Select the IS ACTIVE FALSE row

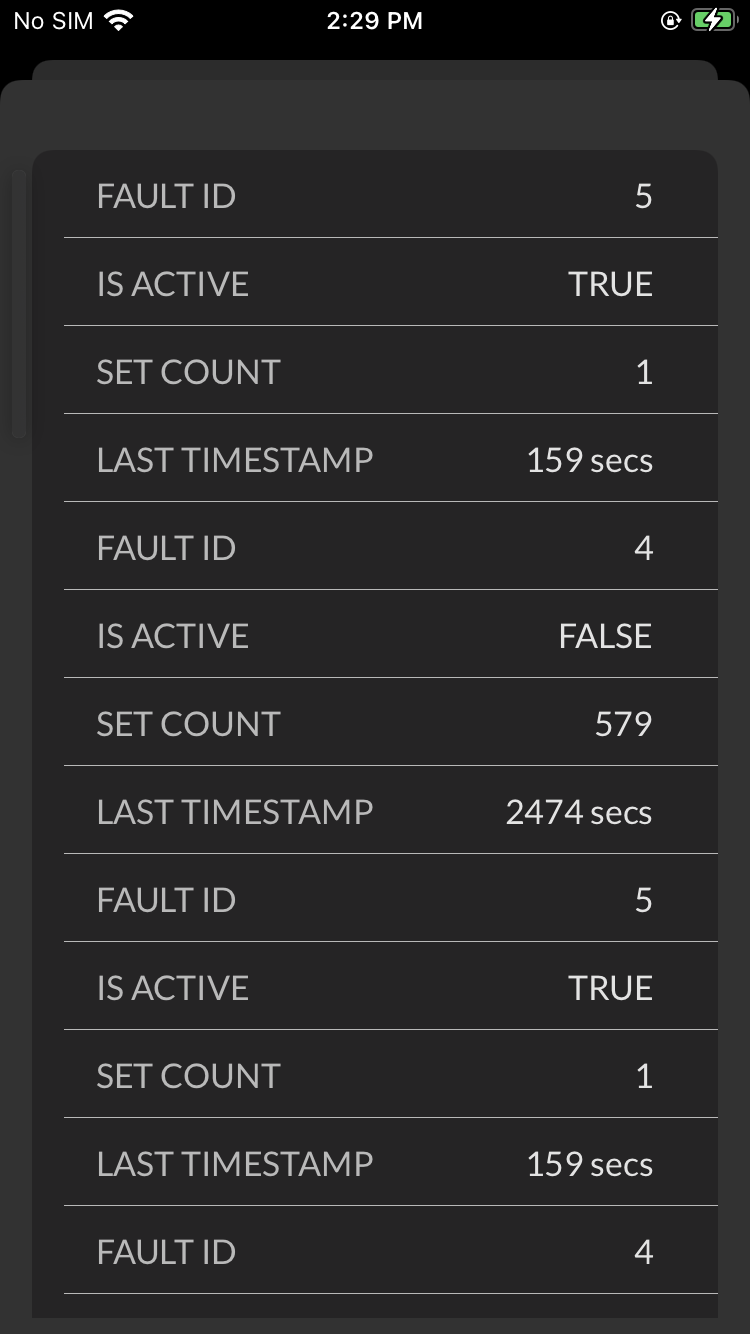(x=375, y=636)
